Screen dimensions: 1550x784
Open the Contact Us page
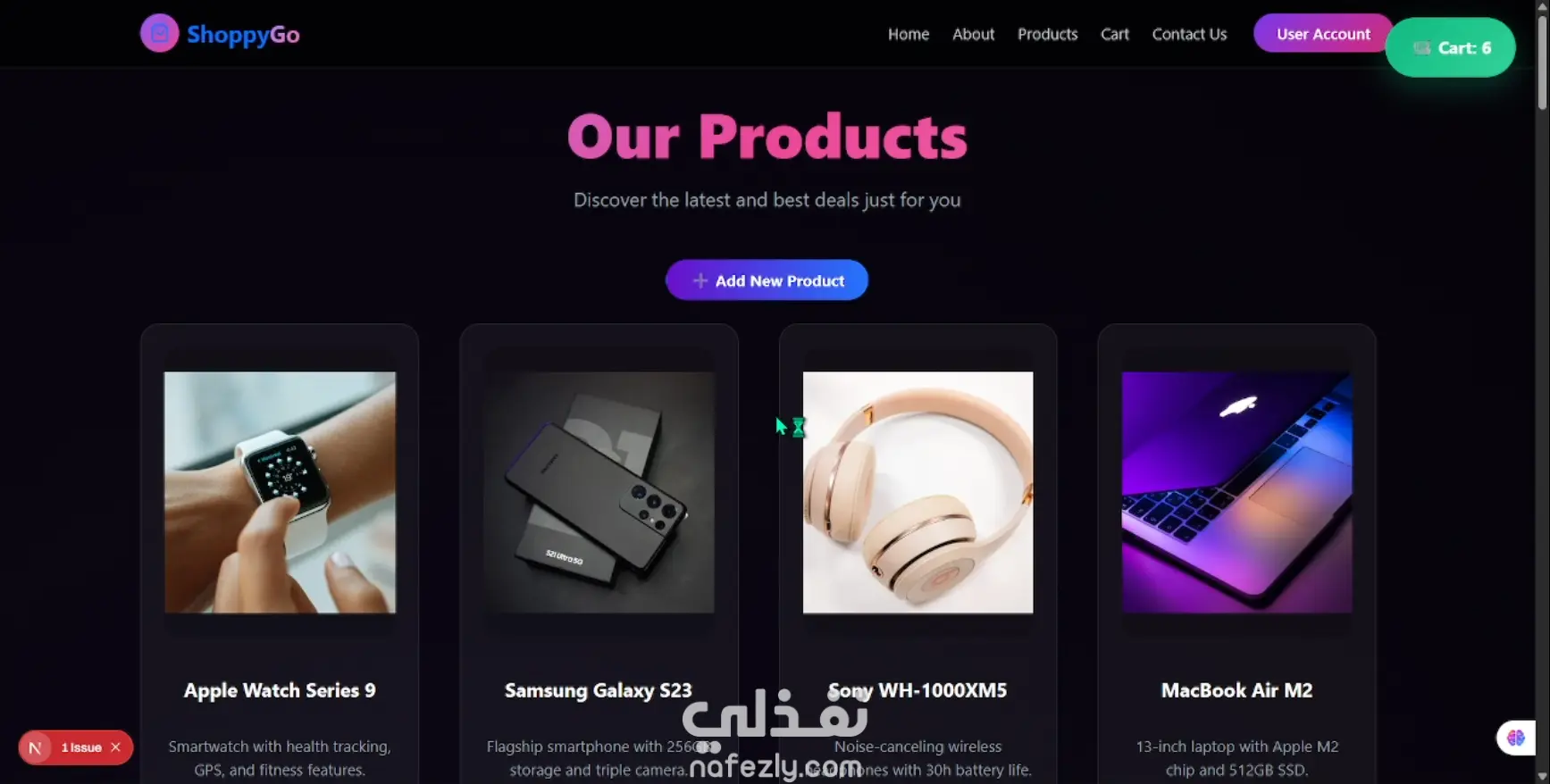[x=1189, y=34]
